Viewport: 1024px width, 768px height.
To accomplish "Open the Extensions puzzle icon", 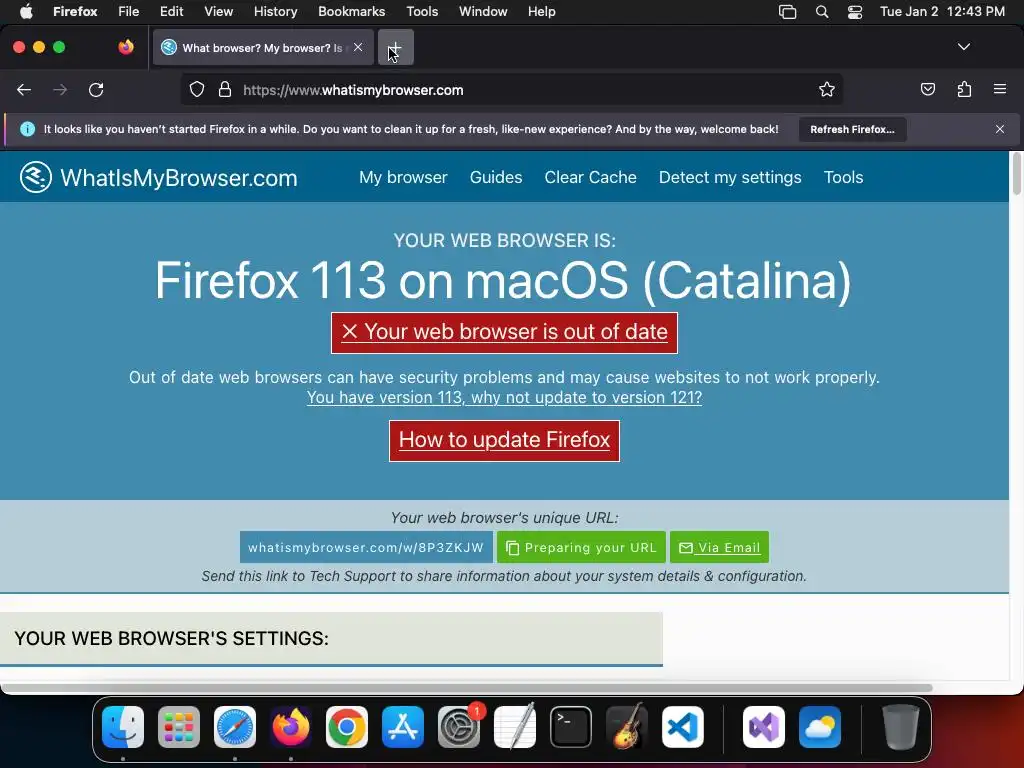I will [964, 89].
